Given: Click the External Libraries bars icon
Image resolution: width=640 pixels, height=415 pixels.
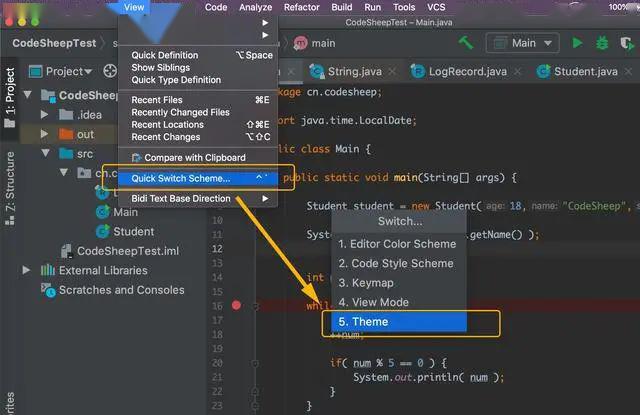Looking at the screenshot, I should [x=47, y=270].
